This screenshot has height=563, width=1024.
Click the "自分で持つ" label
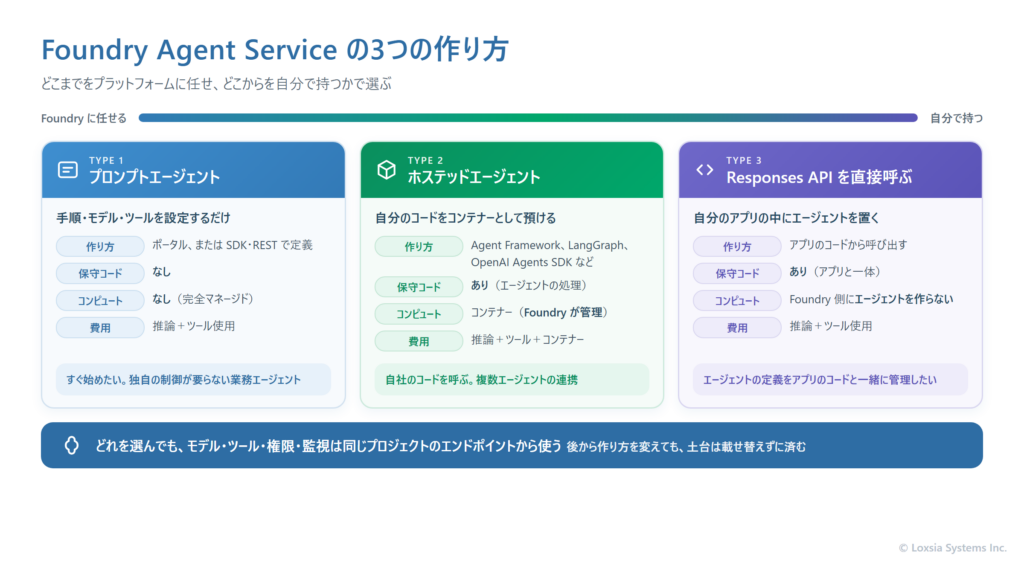[x=956, y=118]
